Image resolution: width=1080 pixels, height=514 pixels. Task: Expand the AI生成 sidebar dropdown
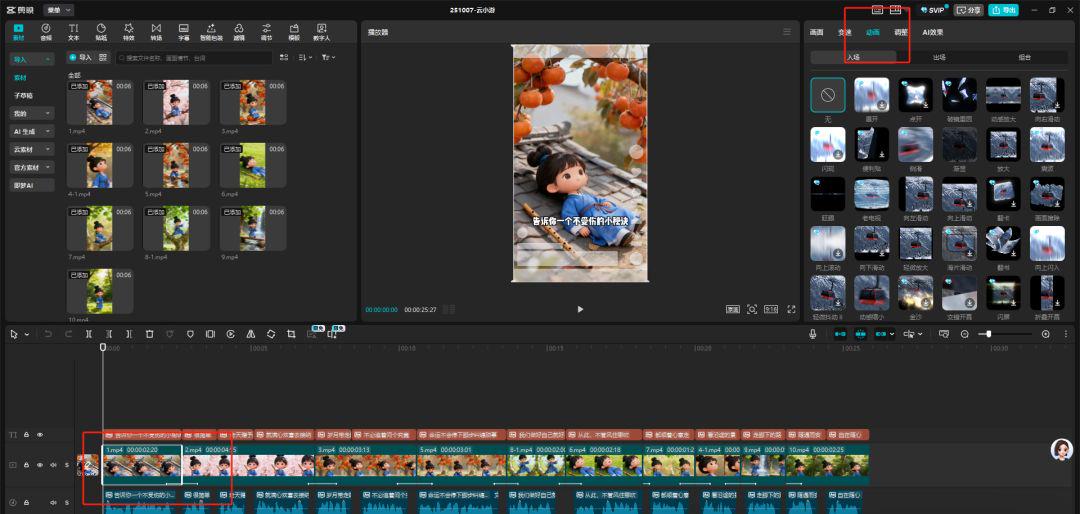click(x=32, y=131)
